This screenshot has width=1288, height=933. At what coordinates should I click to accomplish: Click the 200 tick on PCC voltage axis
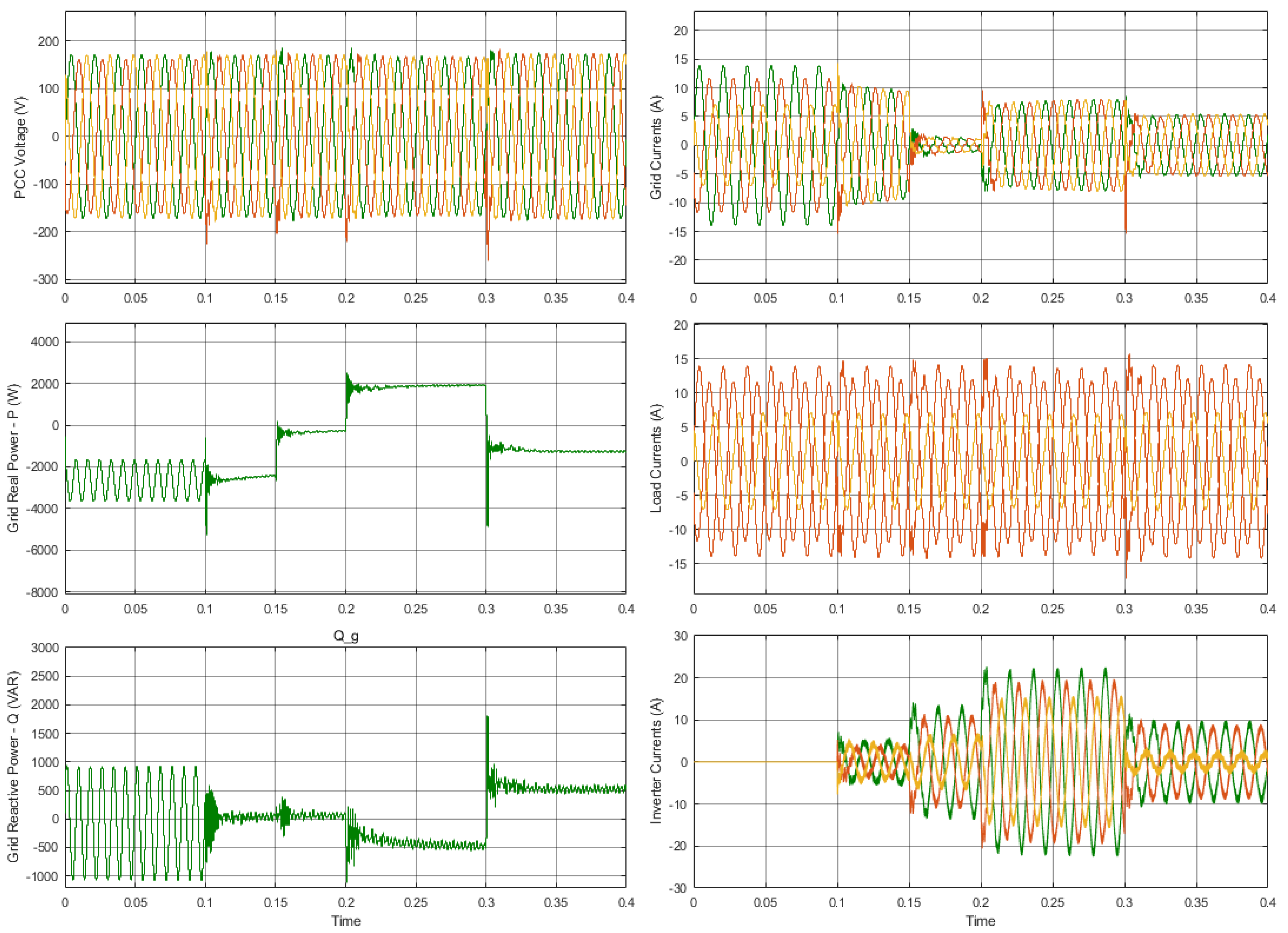[x=48, y=41]
